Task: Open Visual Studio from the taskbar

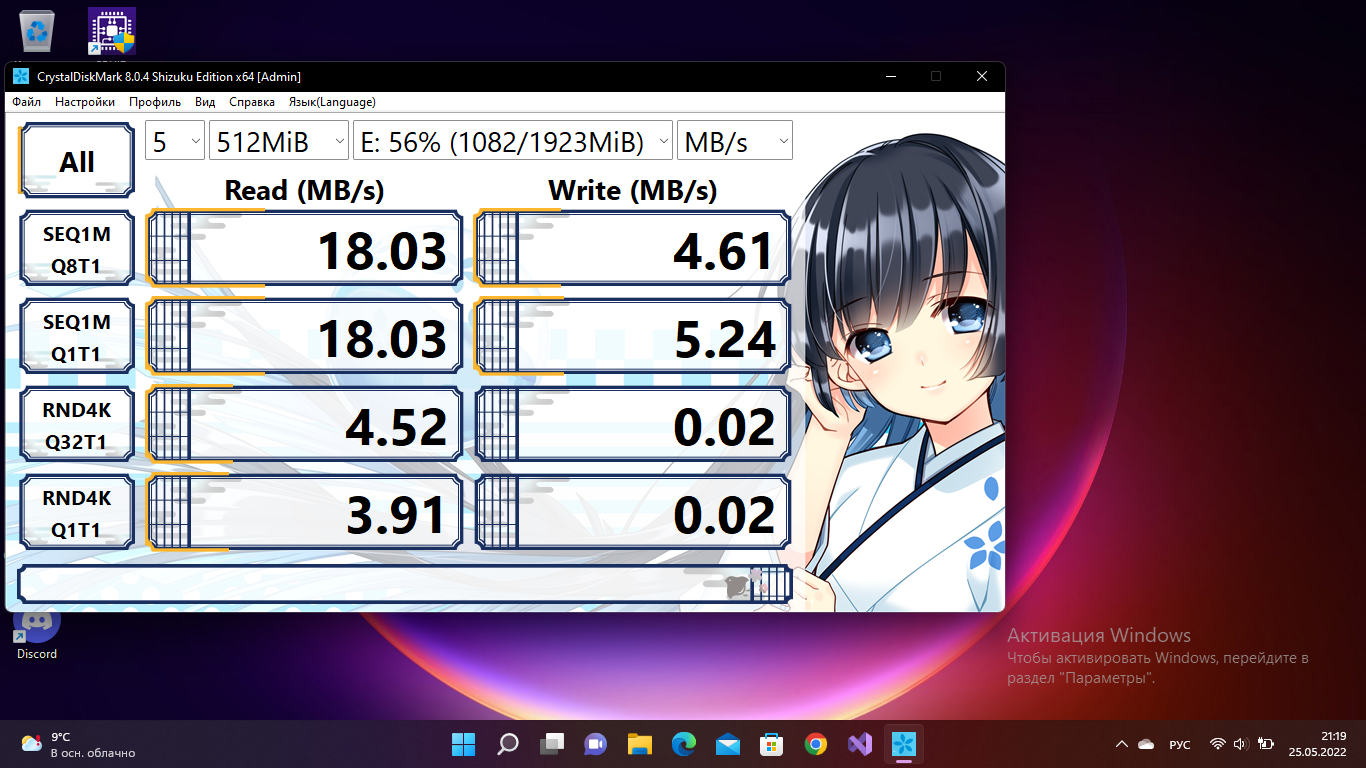Action: pos(860,744)
